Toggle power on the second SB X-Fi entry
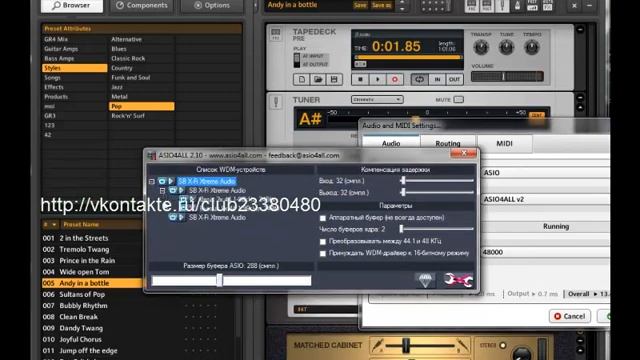Image resolution: width=640 pixels, height=360 pixels. [173, 191]
